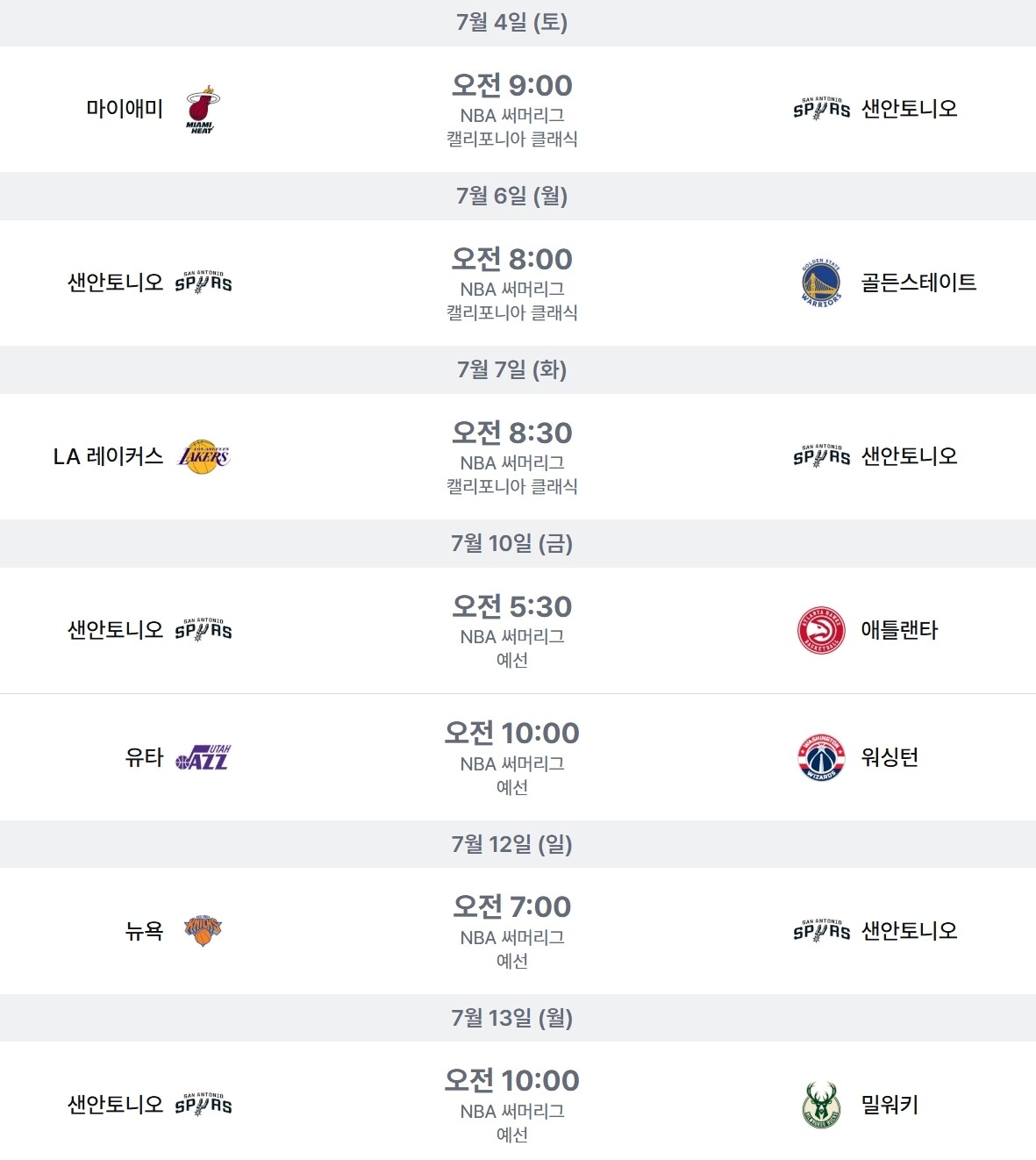Select the 밀워키 team name
The image size is (1036, 1160).
(890, 1105)
